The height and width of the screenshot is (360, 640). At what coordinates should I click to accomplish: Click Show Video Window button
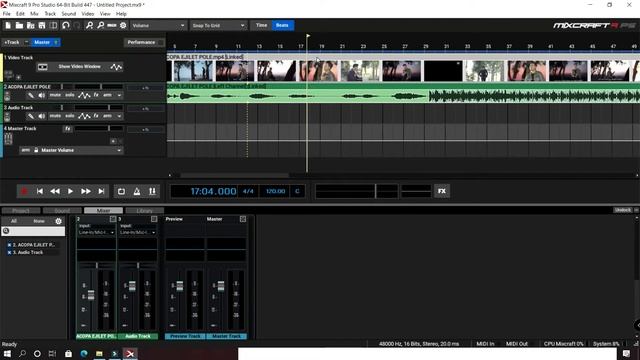(80, 67)
